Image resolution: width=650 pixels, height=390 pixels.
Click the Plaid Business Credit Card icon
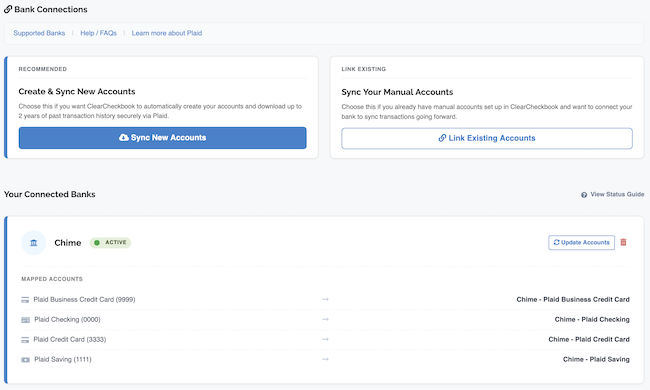click(25, 300)
